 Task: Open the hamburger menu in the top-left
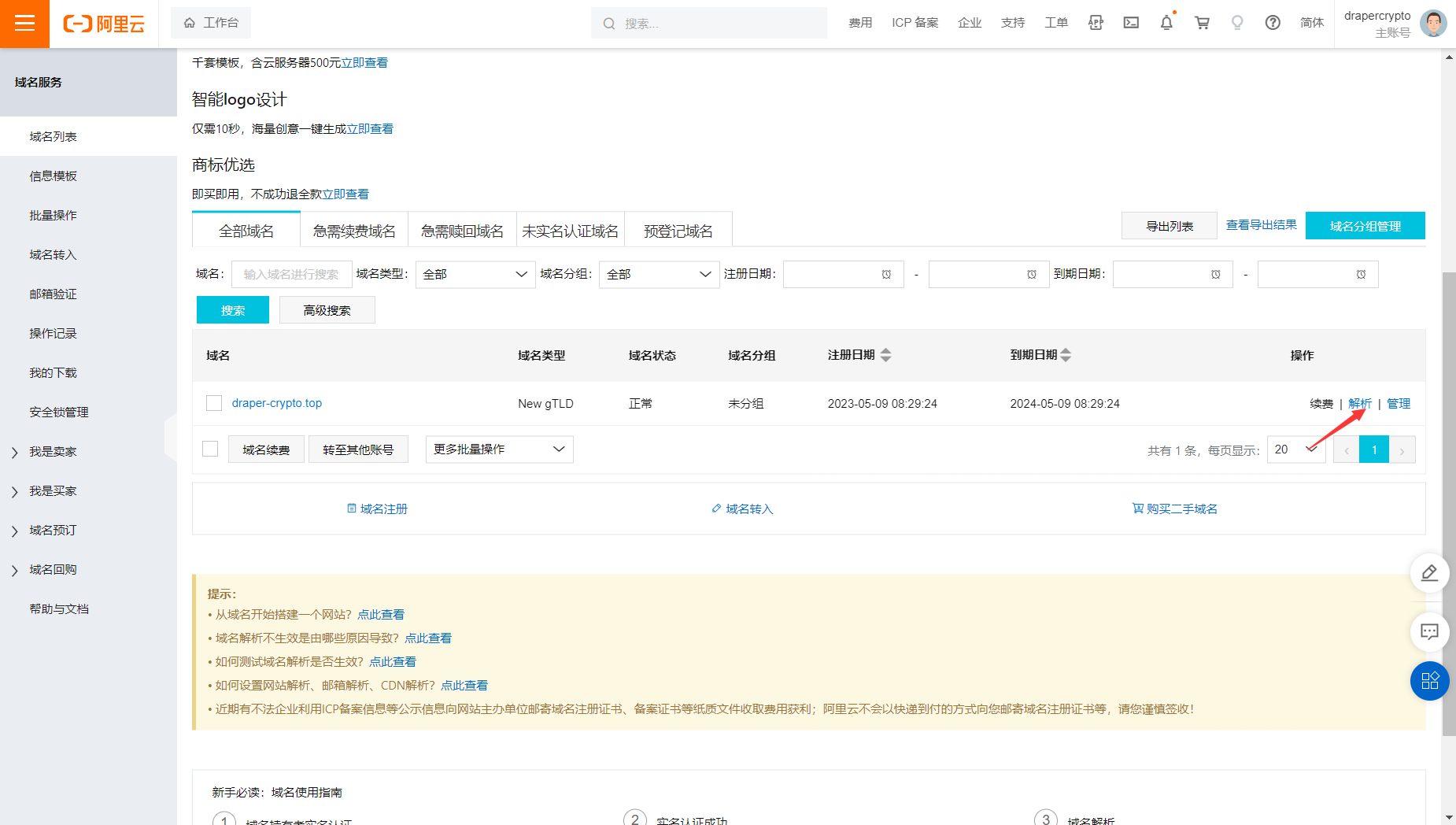[24, 24]
